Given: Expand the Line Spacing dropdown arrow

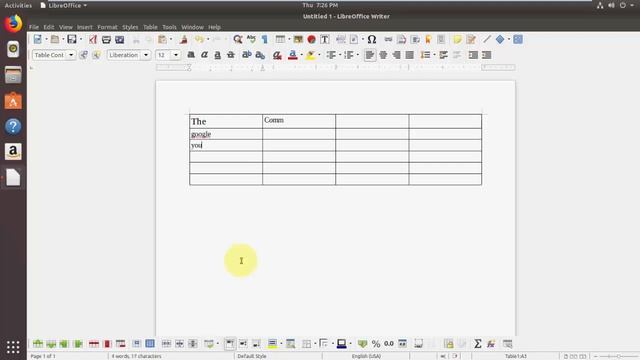Looking at the screenshot, I should [x=434, y=55].
